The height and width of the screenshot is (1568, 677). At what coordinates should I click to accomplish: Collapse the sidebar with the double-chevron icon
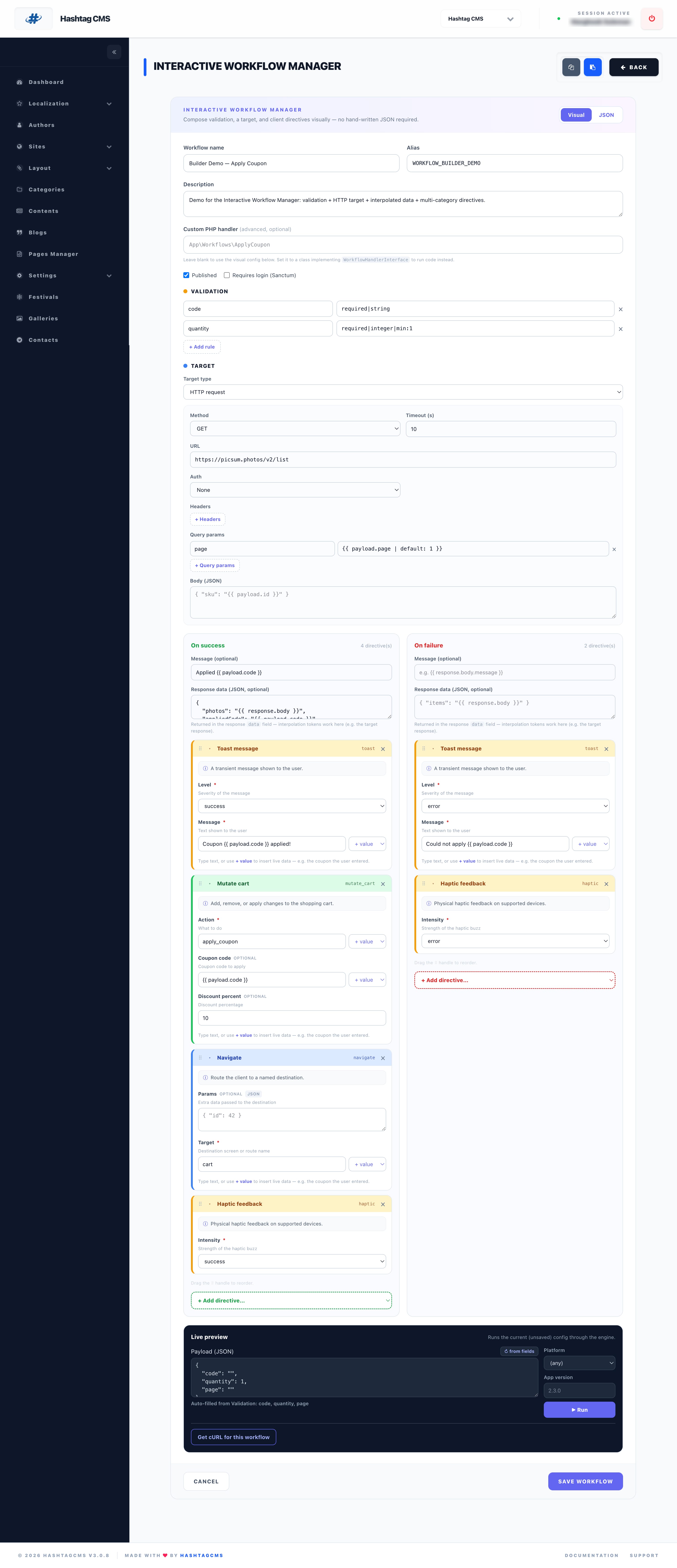114,52
